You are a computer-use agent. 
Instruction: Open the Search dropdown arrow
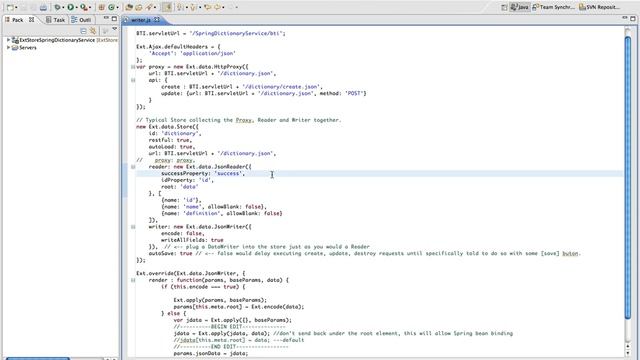click(x=155, y=7)
